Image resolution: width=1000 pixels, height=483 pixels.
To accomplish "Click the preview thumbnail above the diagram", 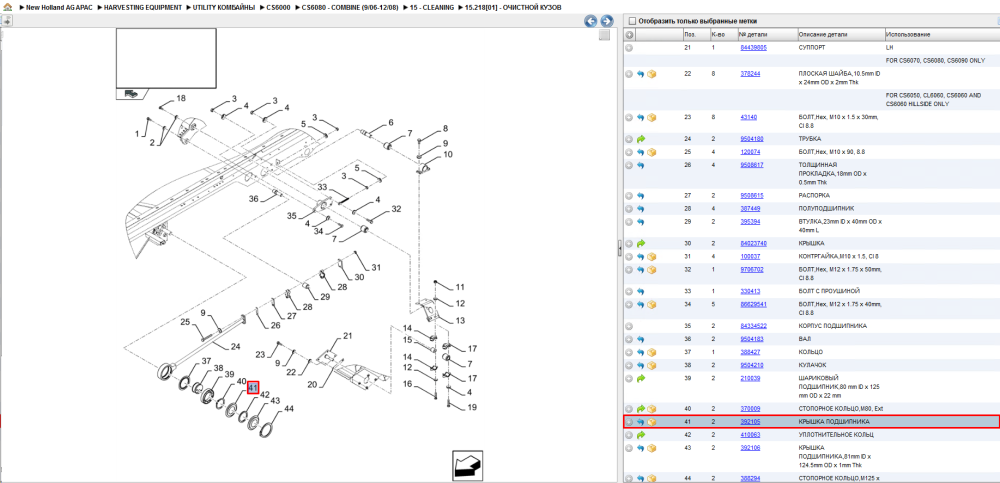I will pyautogui.click(x=166, y=58).
